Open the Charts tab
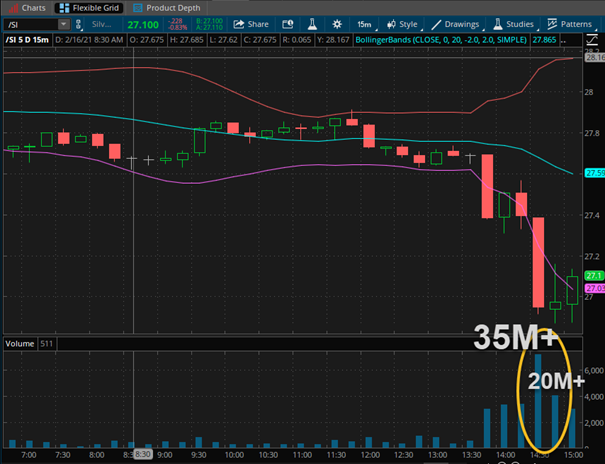The image size is (605, 464). [27, 7]
